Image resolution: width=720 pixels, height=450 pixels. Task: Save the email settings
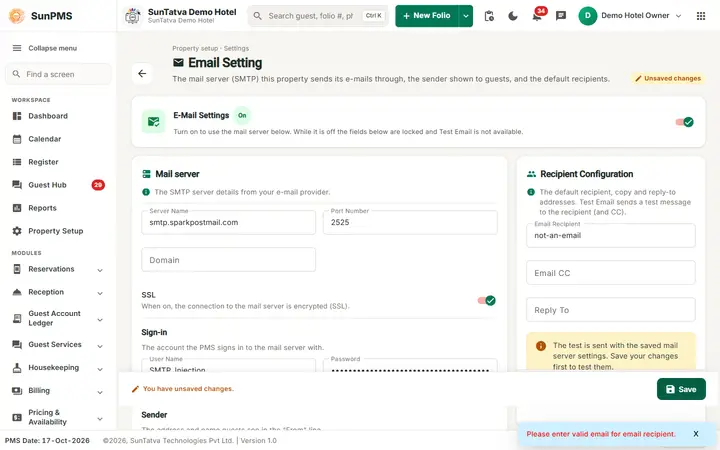pyautogui.click(x=681, y=389)
